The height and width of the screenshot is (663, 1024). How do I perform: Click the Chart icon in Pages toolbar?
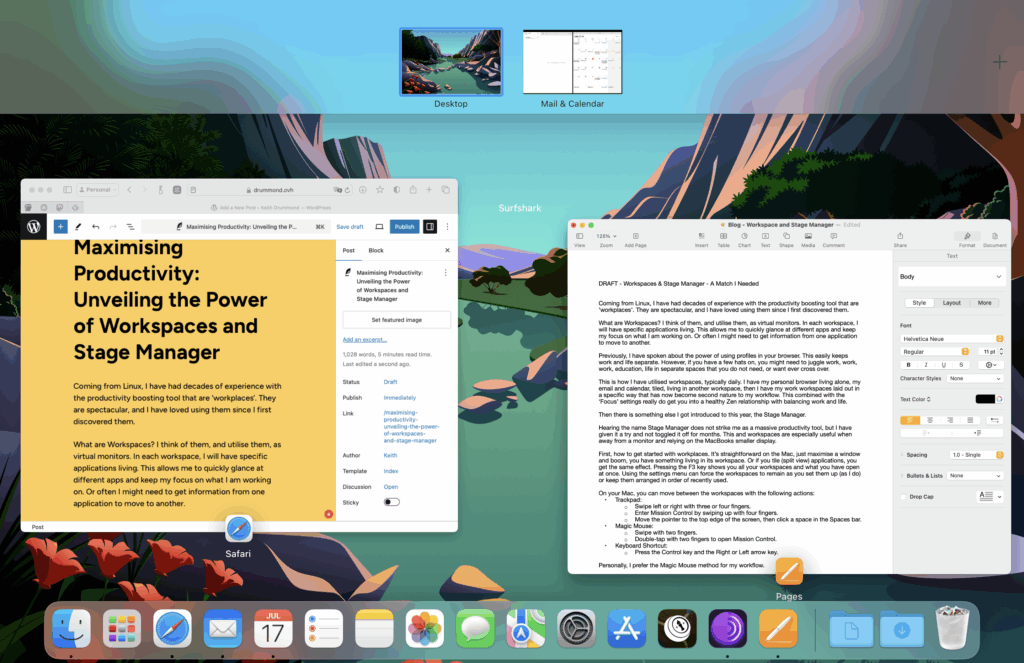744,240
